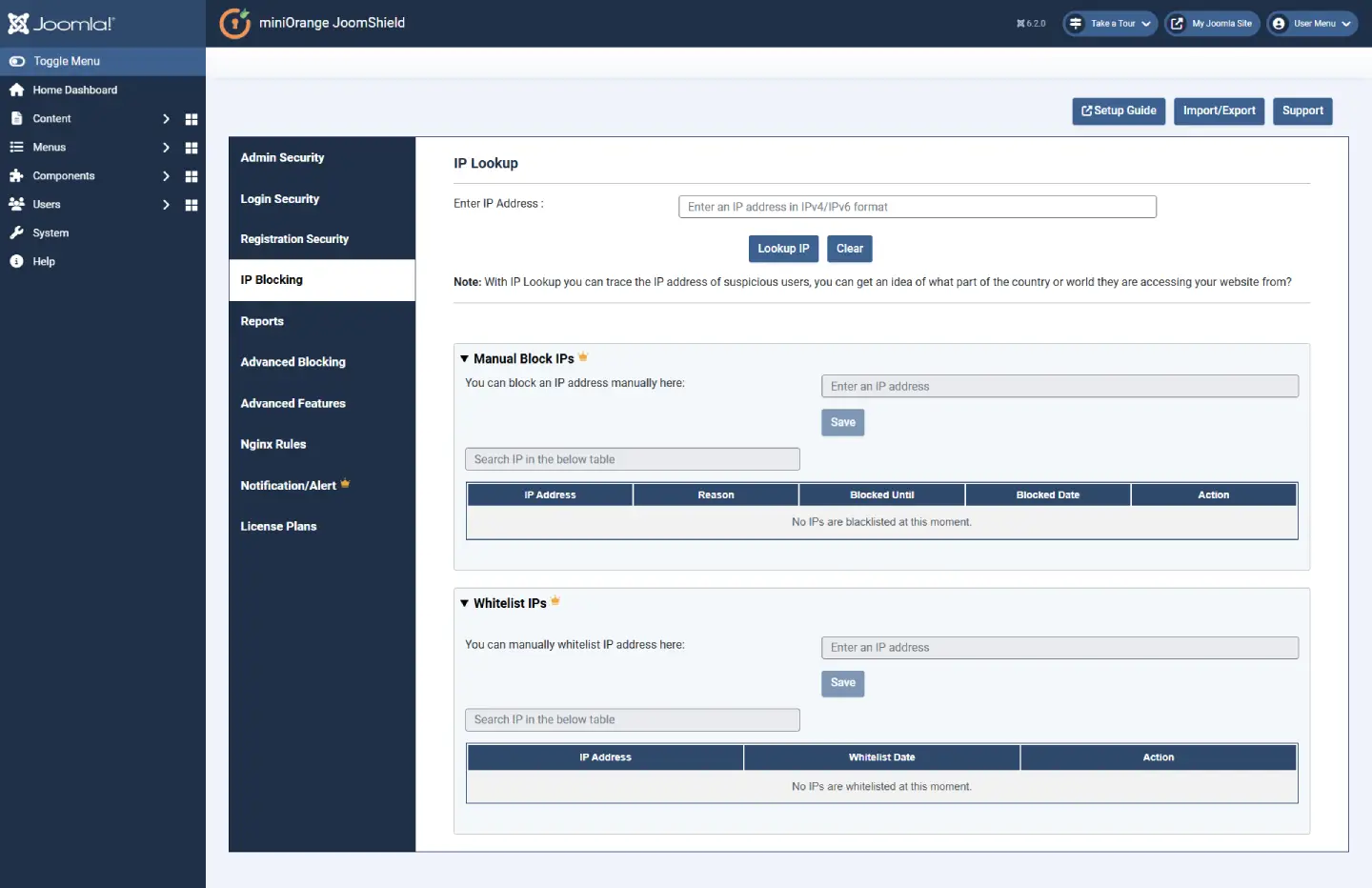
Task: Click the blacklist table search field
Action: [x=633, y=459]
